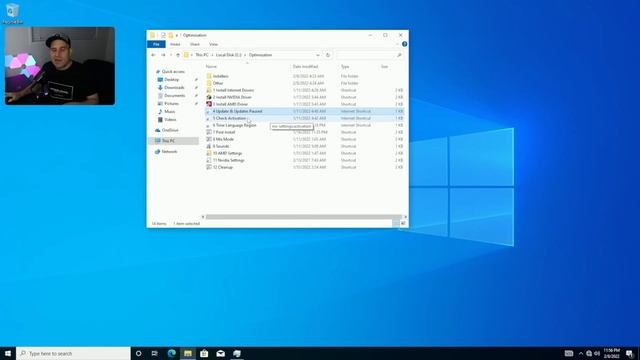Open Videos in navigation pane
Viewport: 640px width, 360px height.
(x=170, y=120)
